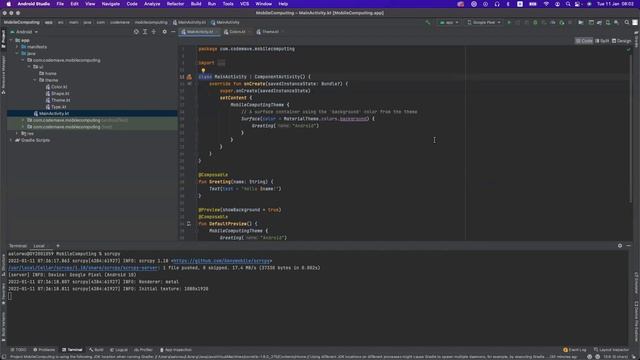640x360 pixels.
Task: Select the Local terminal tab
Action: coord(39,246)
